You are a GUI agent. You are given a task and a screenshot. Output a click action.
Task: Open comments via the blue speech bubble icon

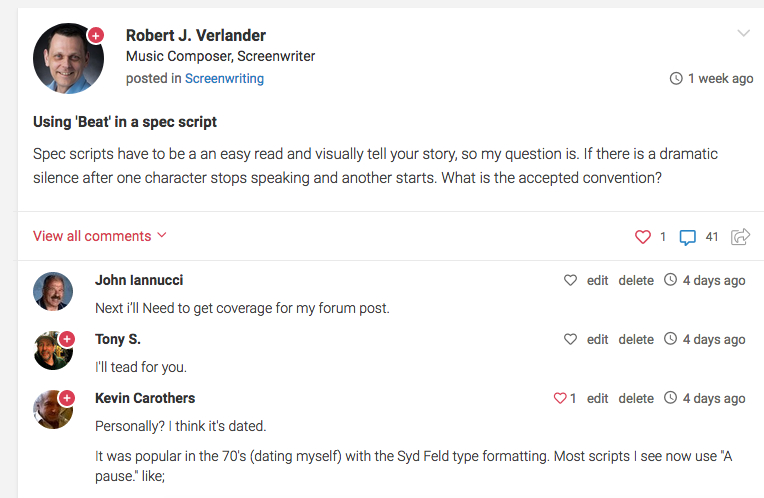coord(688,237)
